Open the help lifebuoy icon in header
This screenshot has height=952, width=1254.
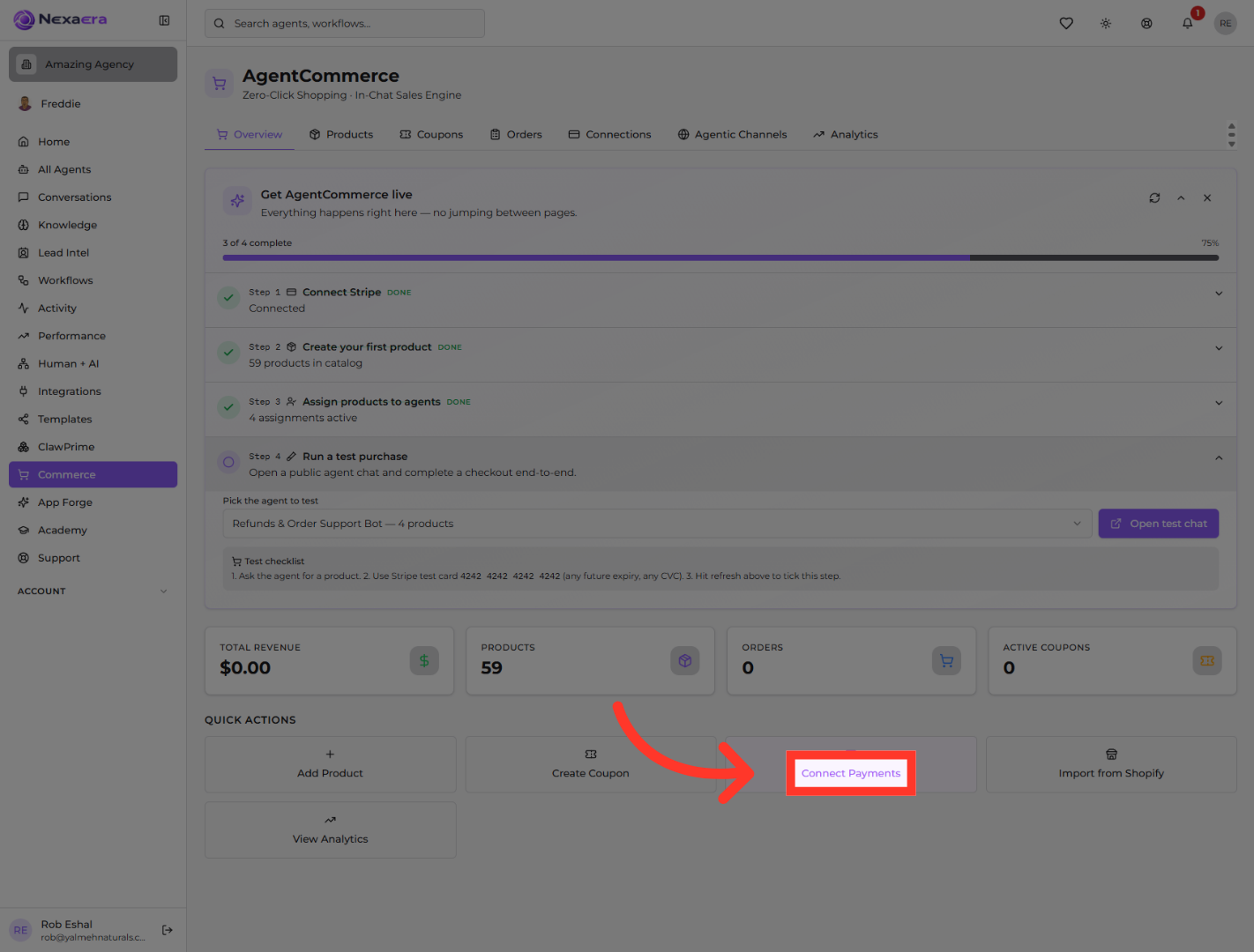coord(1146,24)
